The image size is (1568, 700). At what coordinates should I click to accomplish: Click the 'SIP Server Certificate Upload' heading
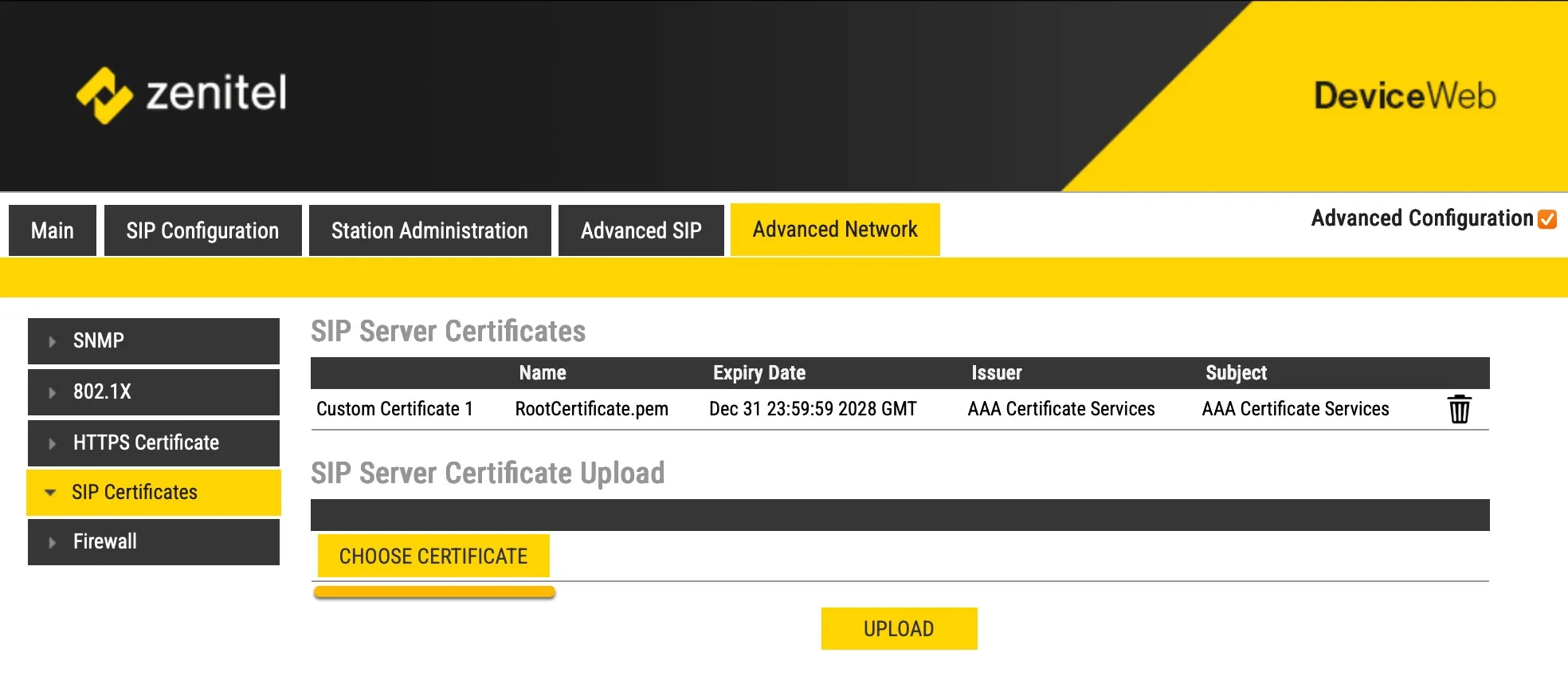488,473
